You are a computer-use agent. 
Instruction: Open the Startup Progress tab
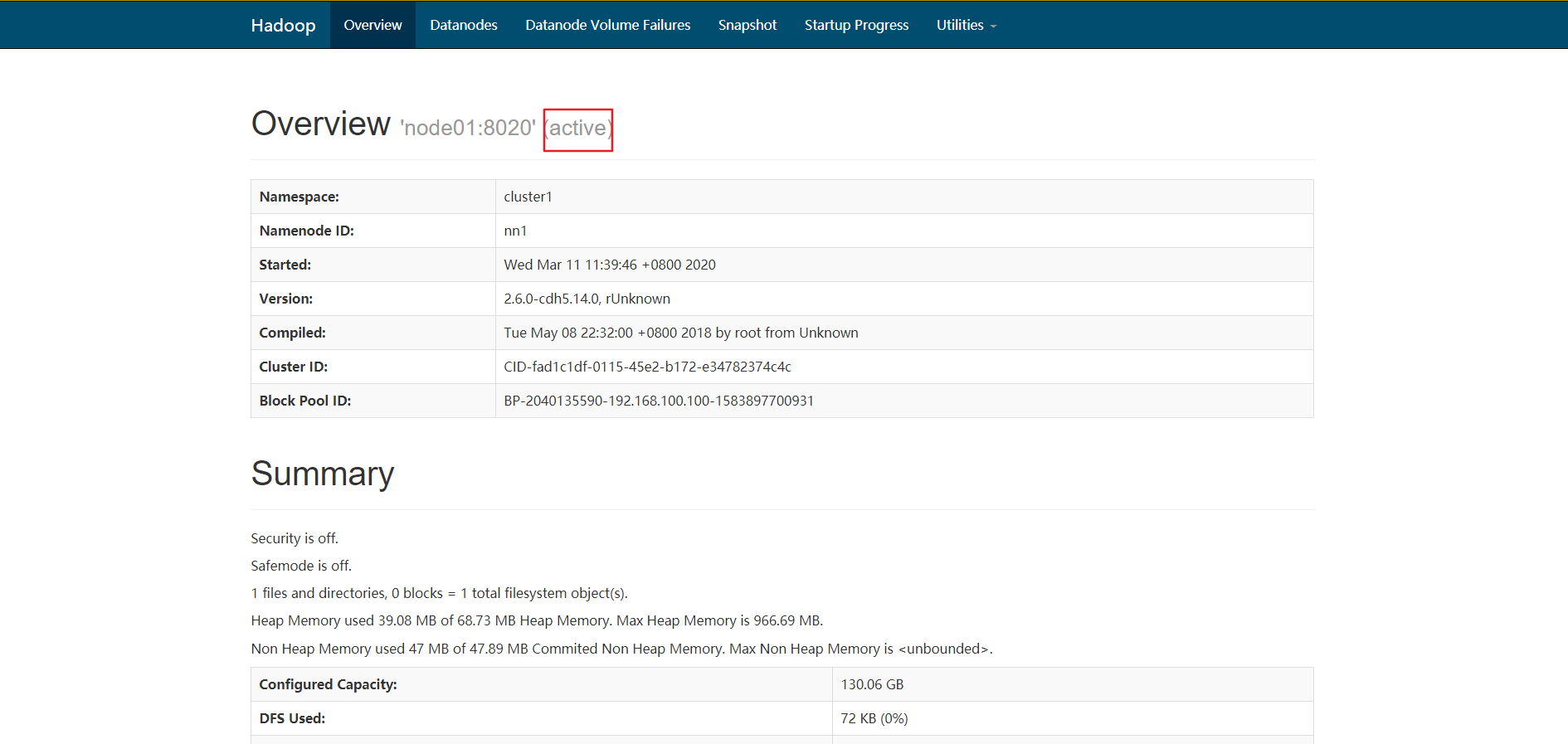(857, 25)
